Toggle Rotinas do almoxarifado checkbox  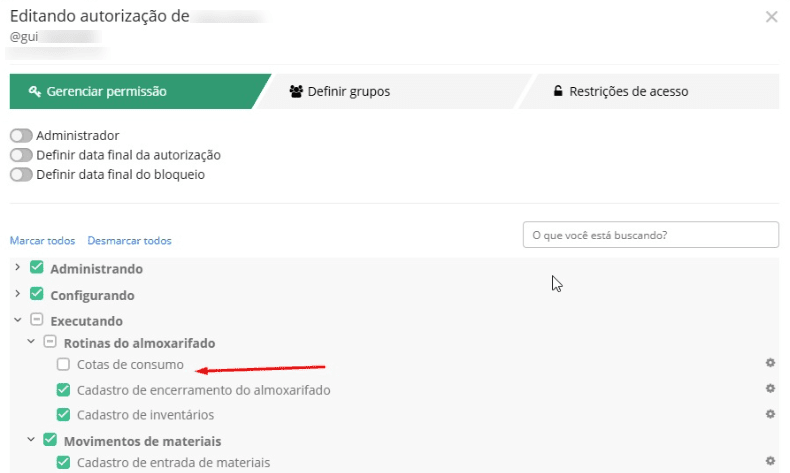pos(50,342)
